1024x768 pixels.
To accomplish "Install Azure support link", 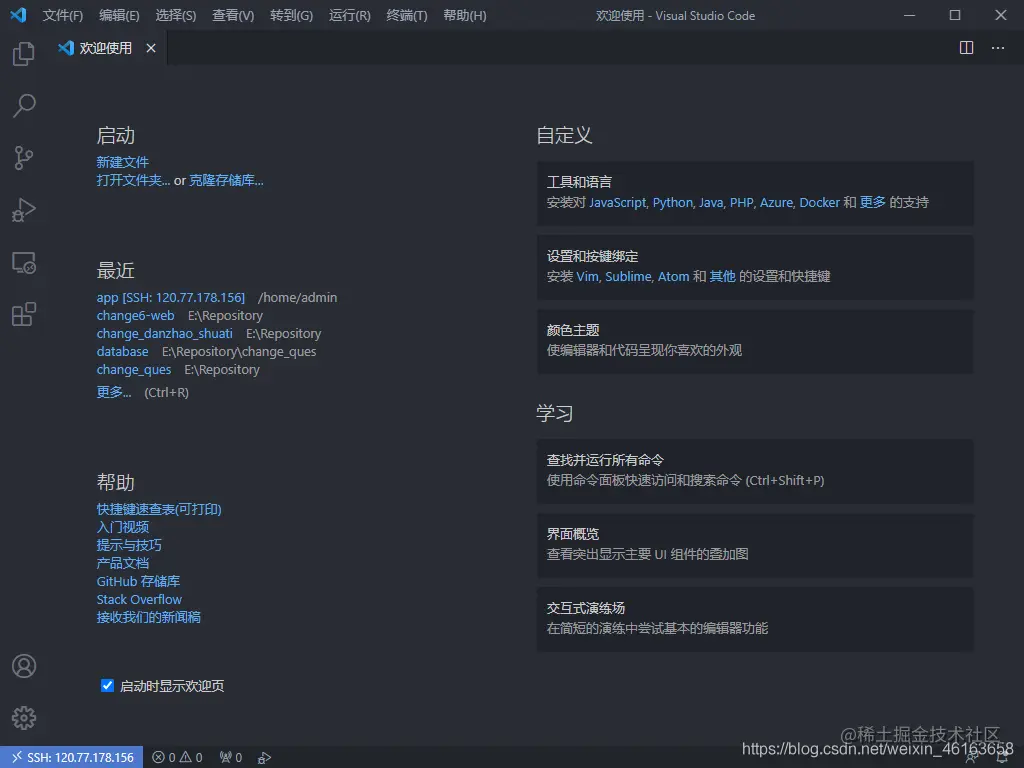I will [x=776, y=202].
